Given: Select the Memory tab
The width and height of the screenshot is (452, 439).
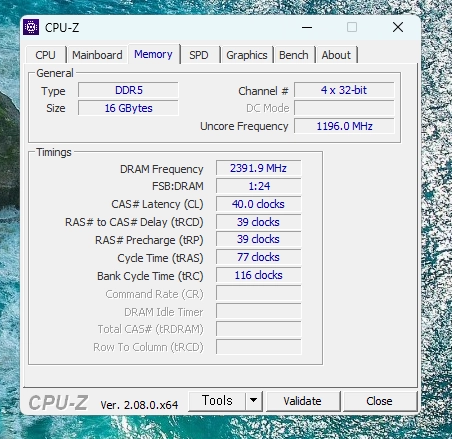Looking at the screenshot, I should pyautogui.click(x=153, y=54).
